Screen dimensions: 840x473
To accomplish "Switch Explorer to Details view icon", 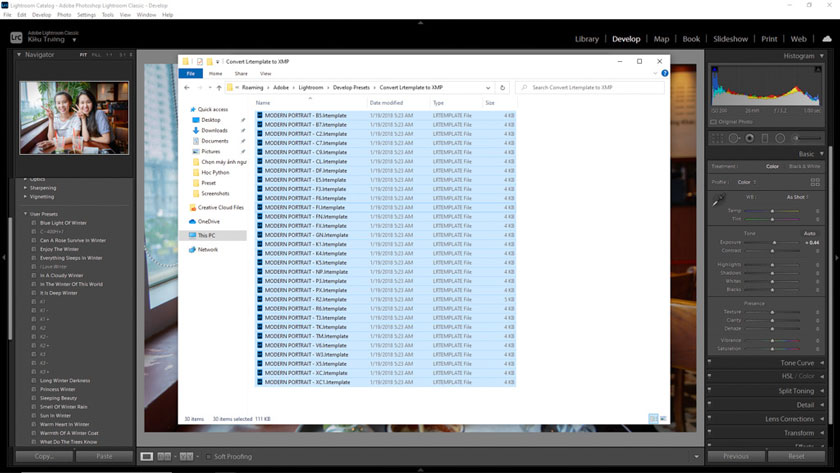I will coord(653,418).
